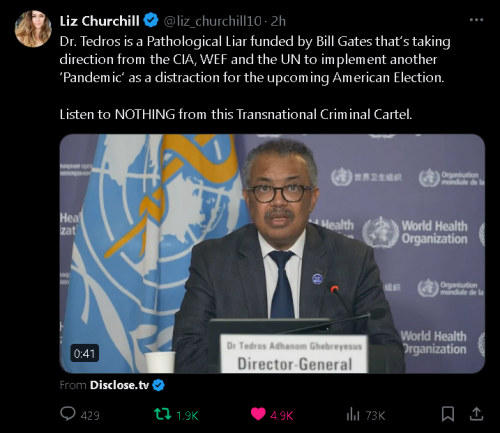Click the 1.9K reposts count
The height and width of the screenshot is (433, 500).
tap(187, 416)
